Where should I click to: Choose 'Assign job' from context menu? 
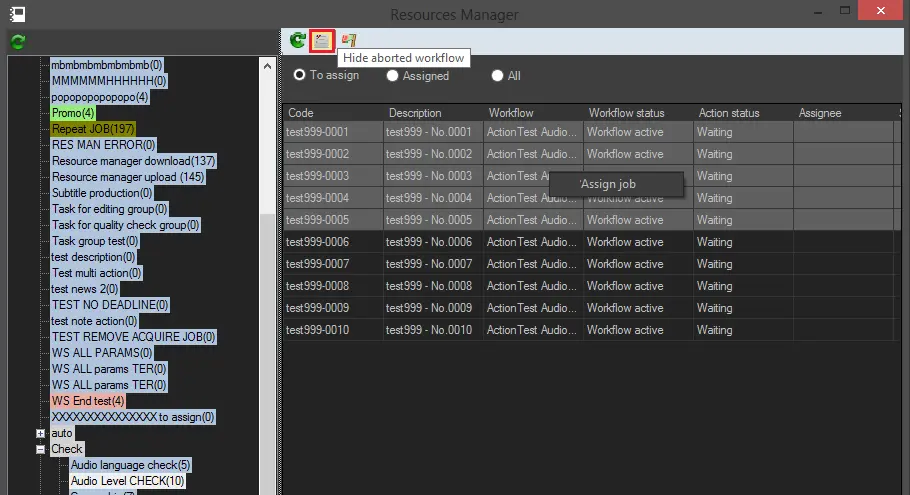[608, 184]
